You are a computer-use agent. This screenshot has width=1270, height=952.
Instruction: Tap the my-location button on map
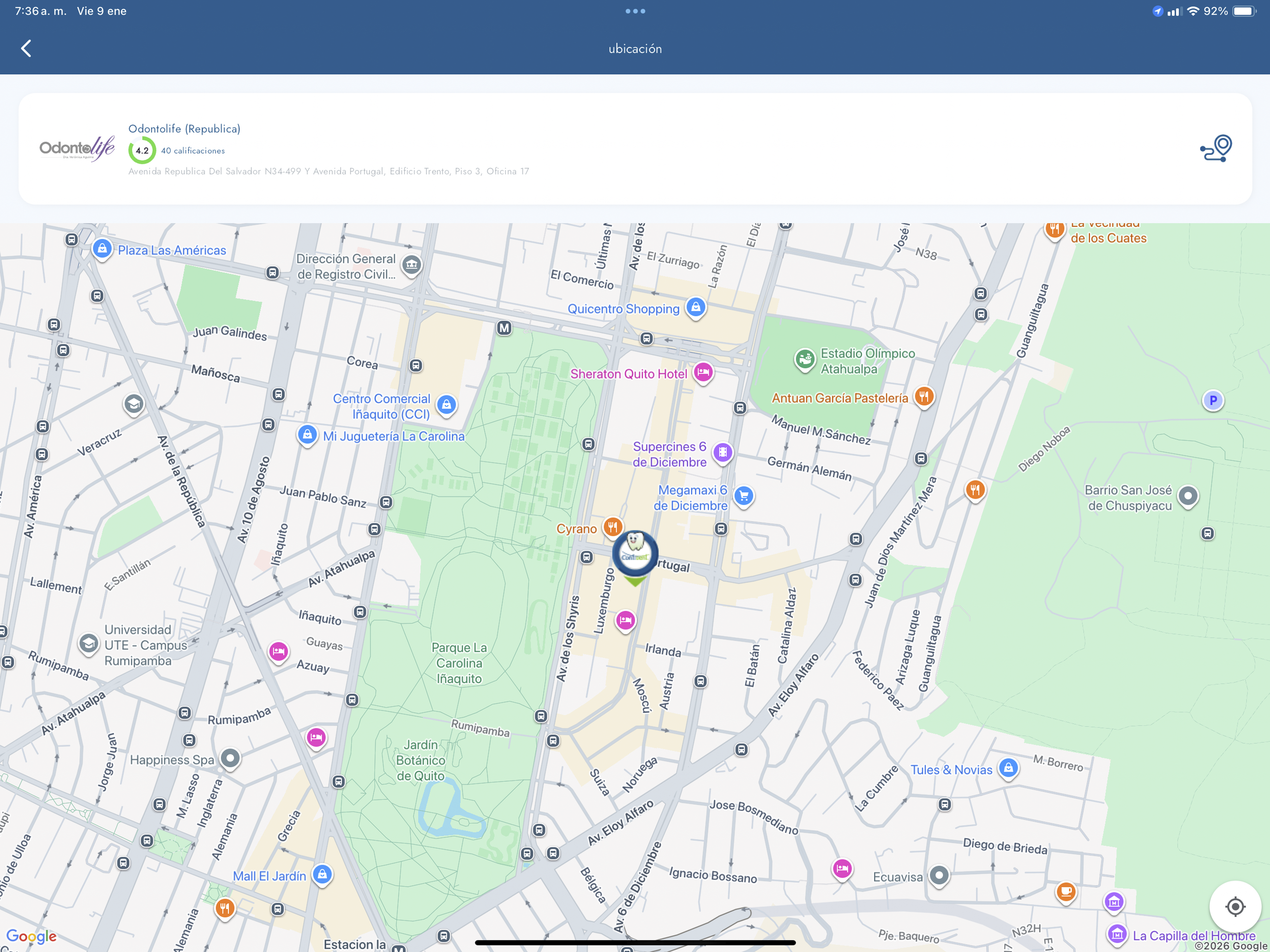tap(1235, 906)
